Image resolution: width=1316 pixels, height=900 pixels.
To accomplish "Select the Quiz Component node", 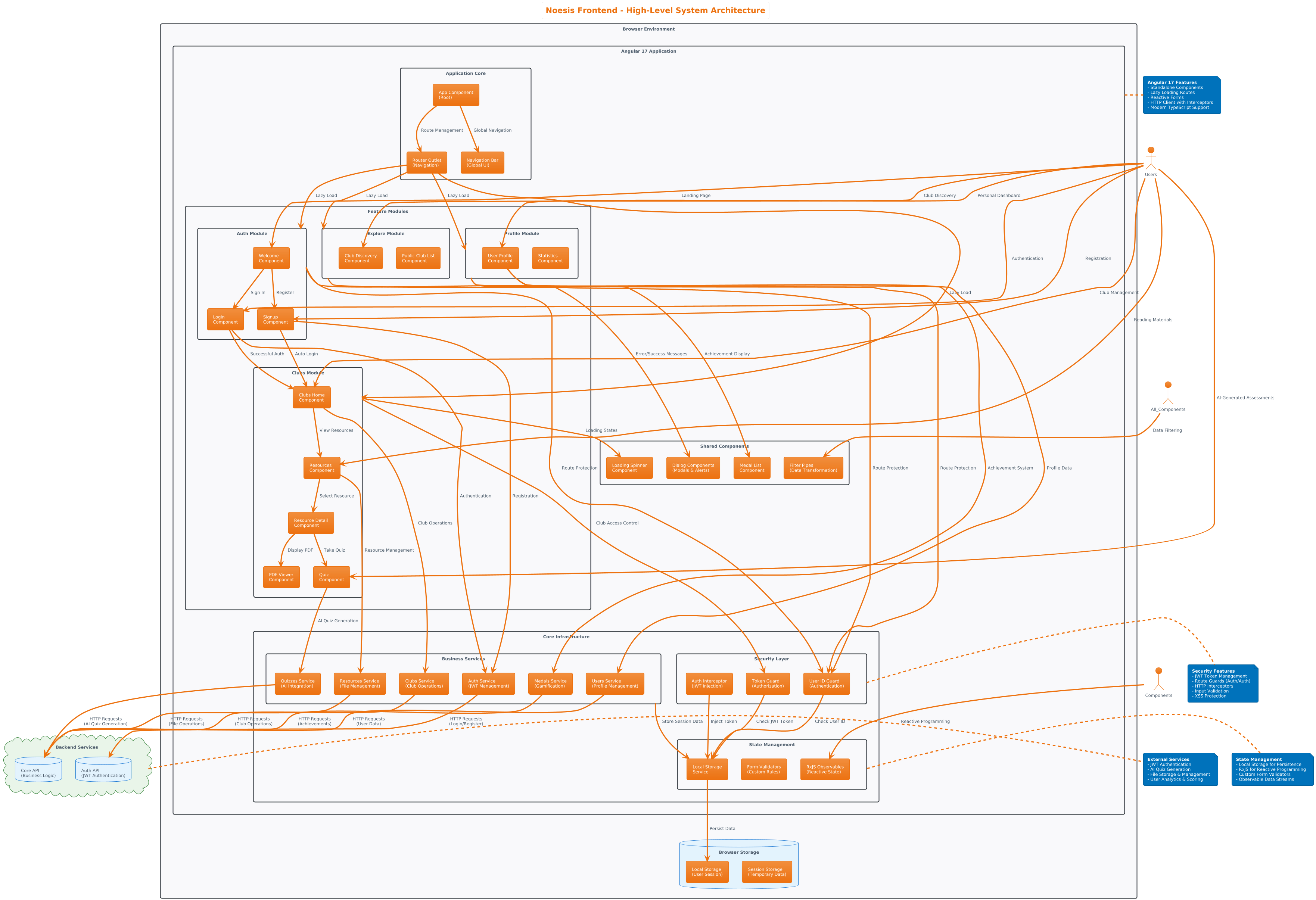I will [x=331, y=577].
